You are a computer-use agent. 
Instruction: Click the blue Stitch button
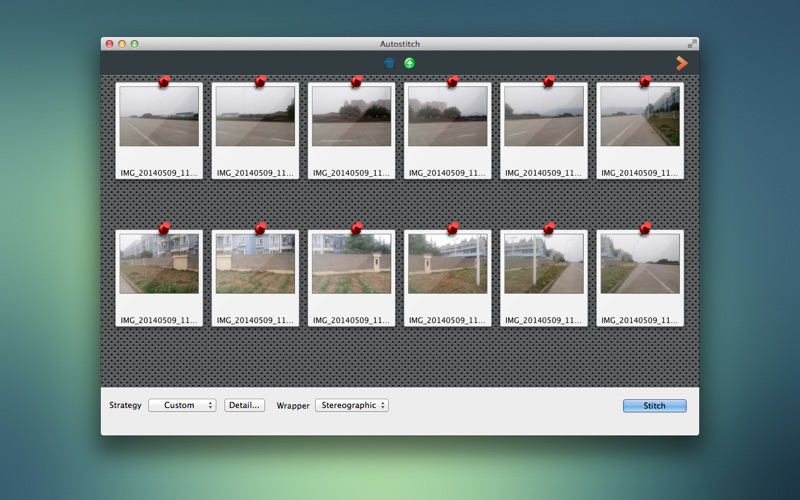pos(655,406)
